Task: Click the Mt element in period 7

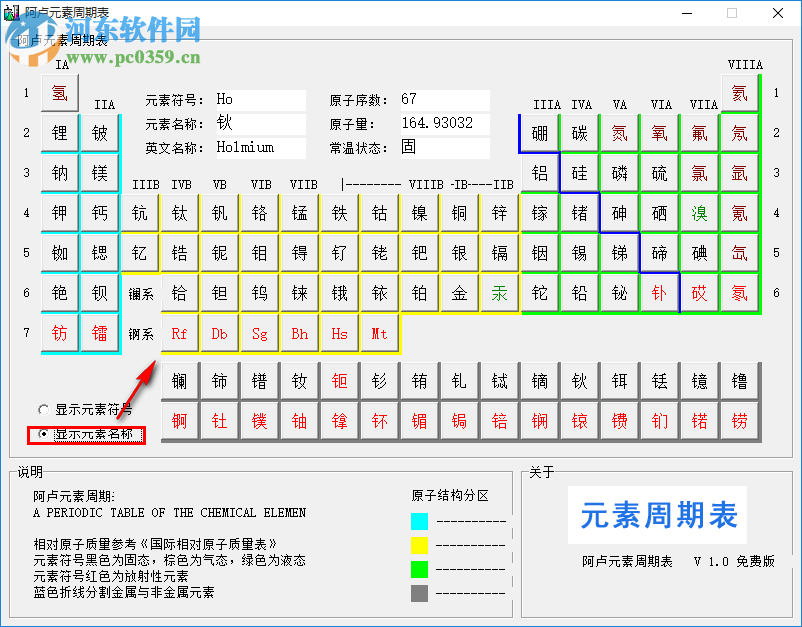Action: (380, 332)
